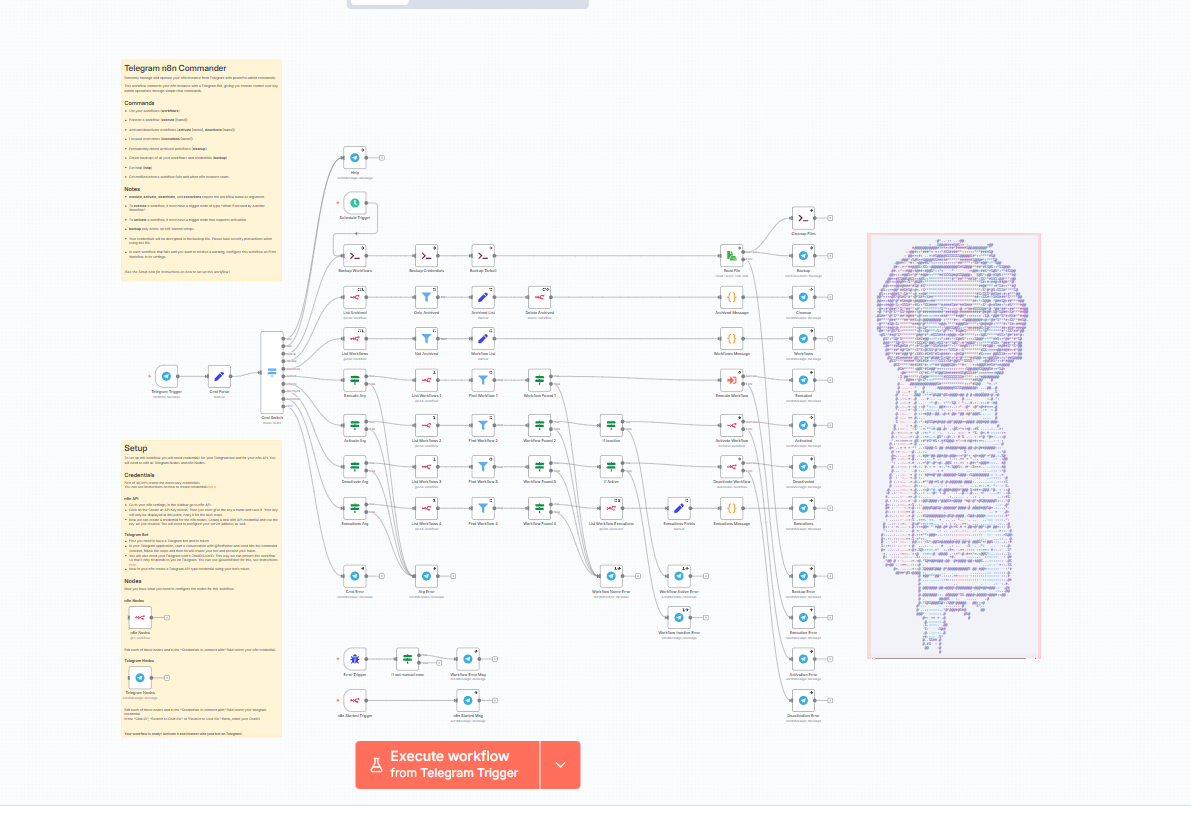Open the Workflow Error Msg Telegram node

tap(468, 659)
